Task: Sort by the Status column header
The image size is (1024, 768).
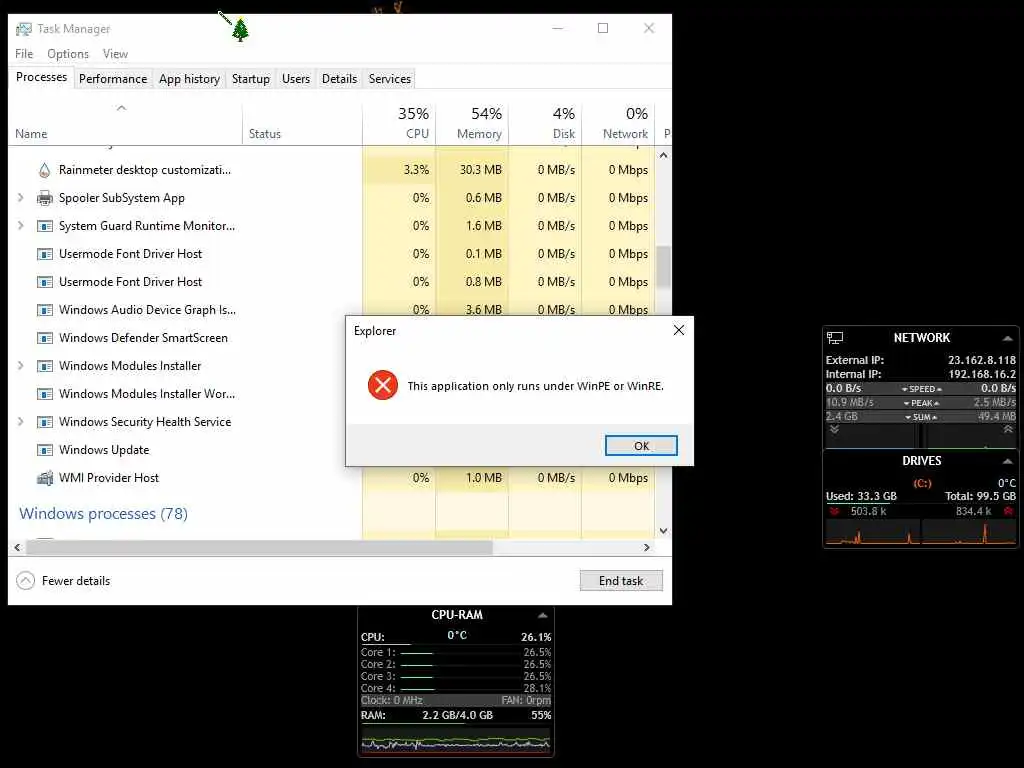Action: coord(302,124)
